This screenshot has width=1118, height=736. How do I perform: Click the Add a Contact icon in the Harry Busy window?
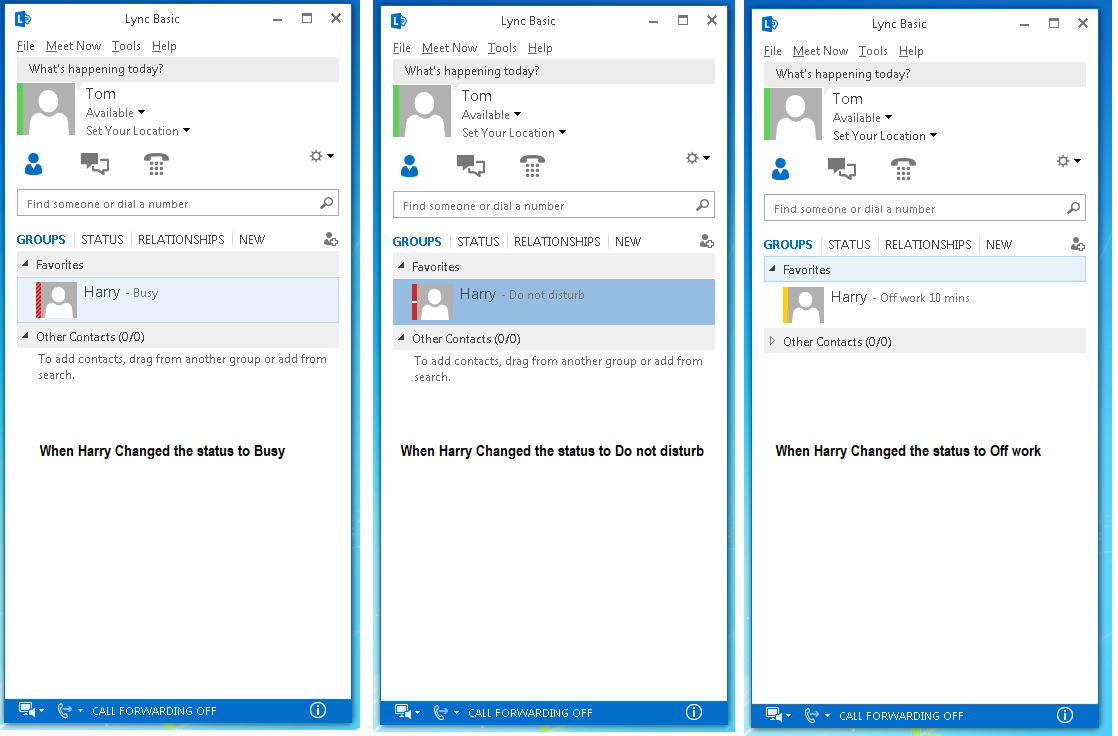point(330,239)
